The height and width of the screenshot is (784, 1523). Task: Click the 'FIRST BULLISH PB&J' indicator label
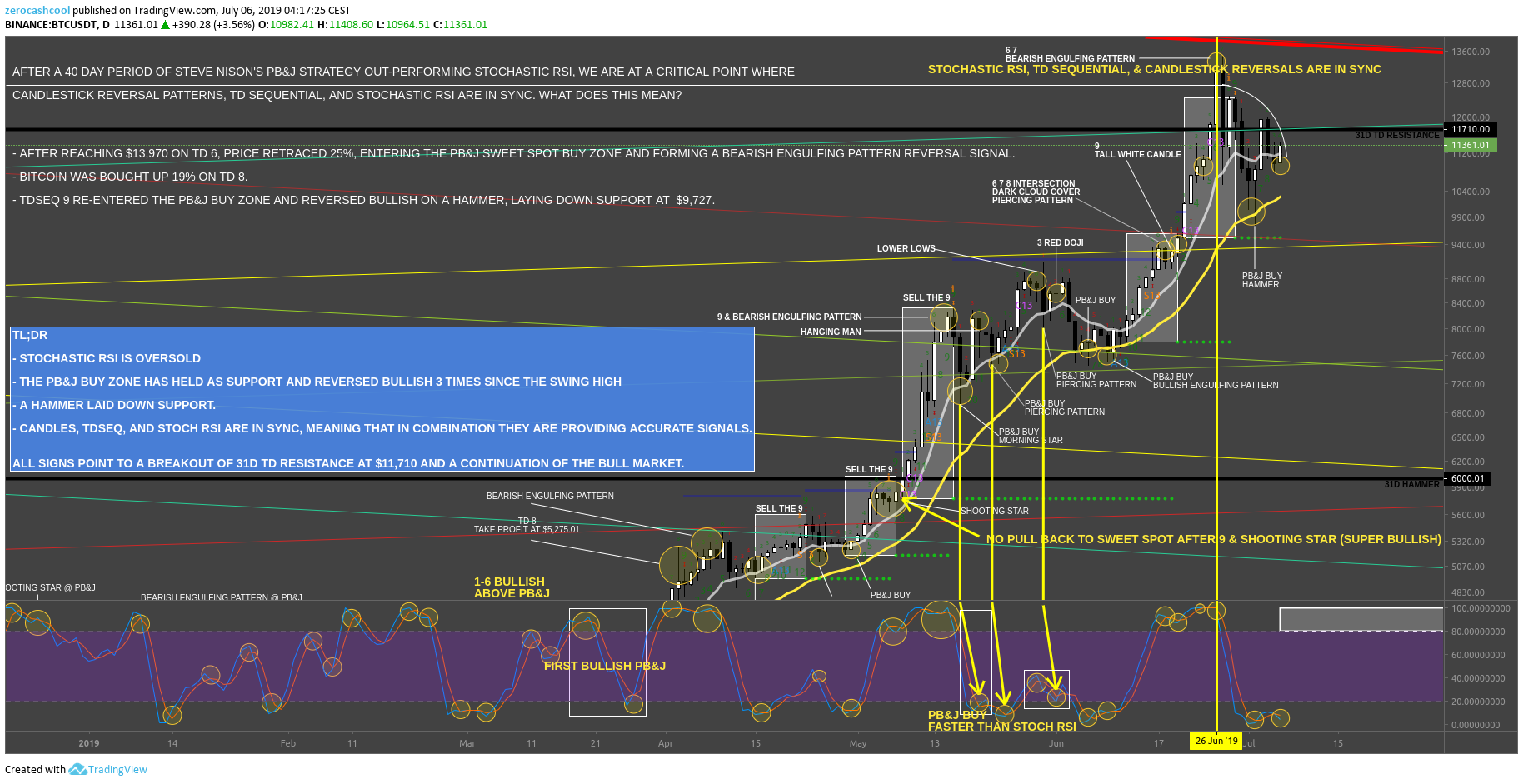coord(604,666)
